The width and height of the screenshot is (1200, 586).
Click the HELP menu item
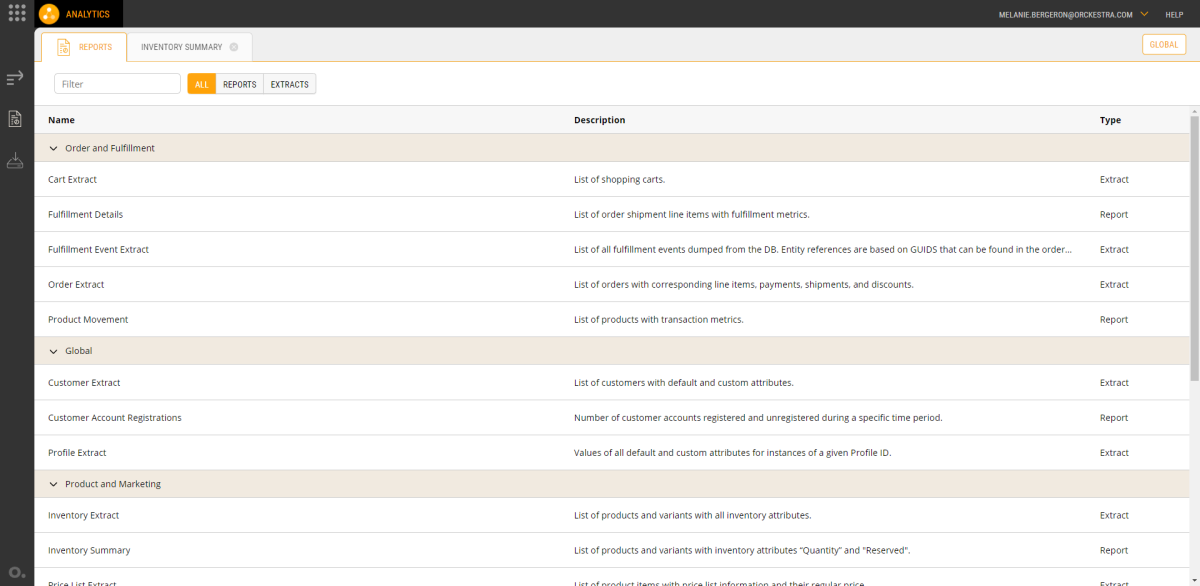1174,14
